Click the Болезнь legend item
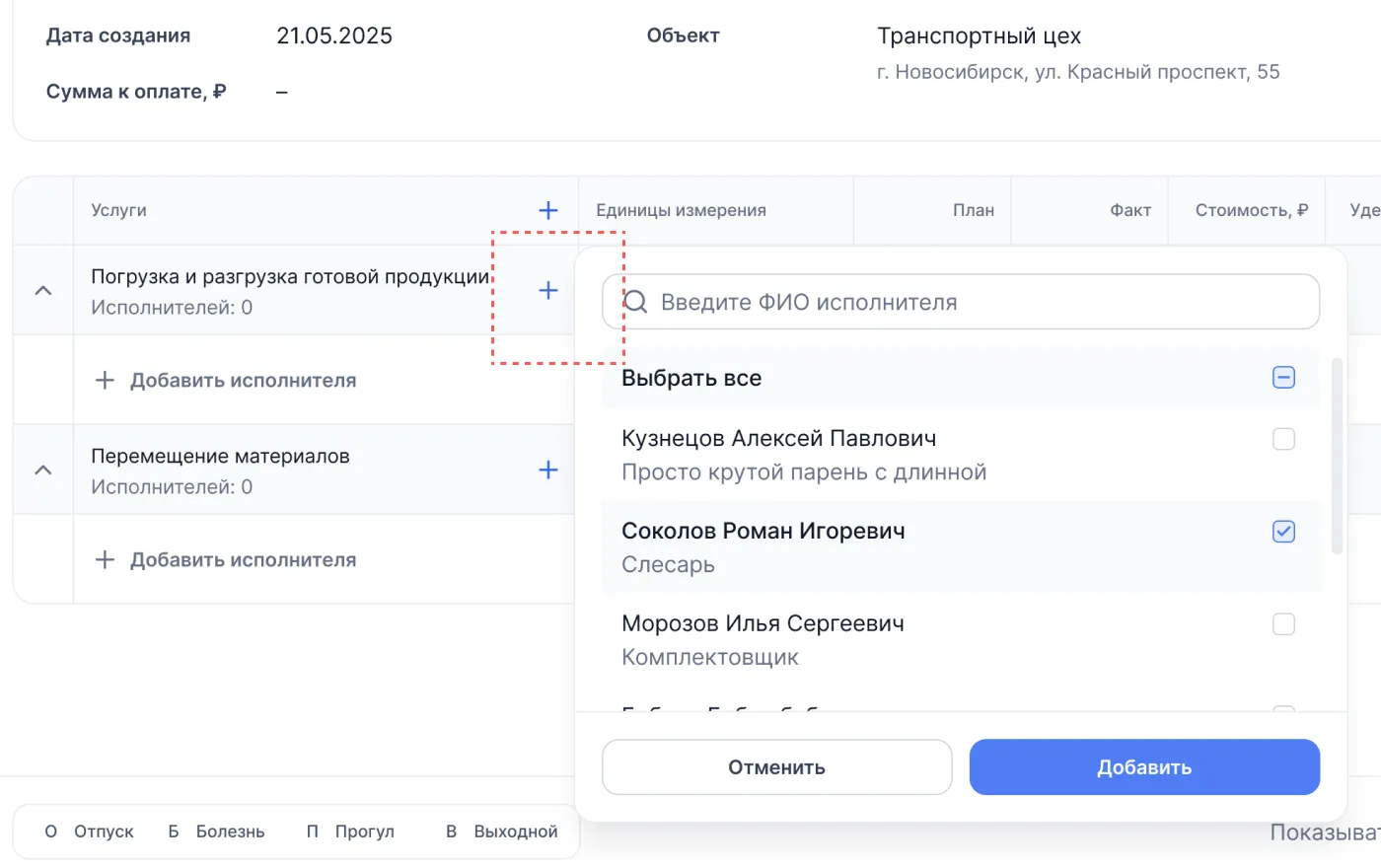1381x868 pixels. point(216,832)
